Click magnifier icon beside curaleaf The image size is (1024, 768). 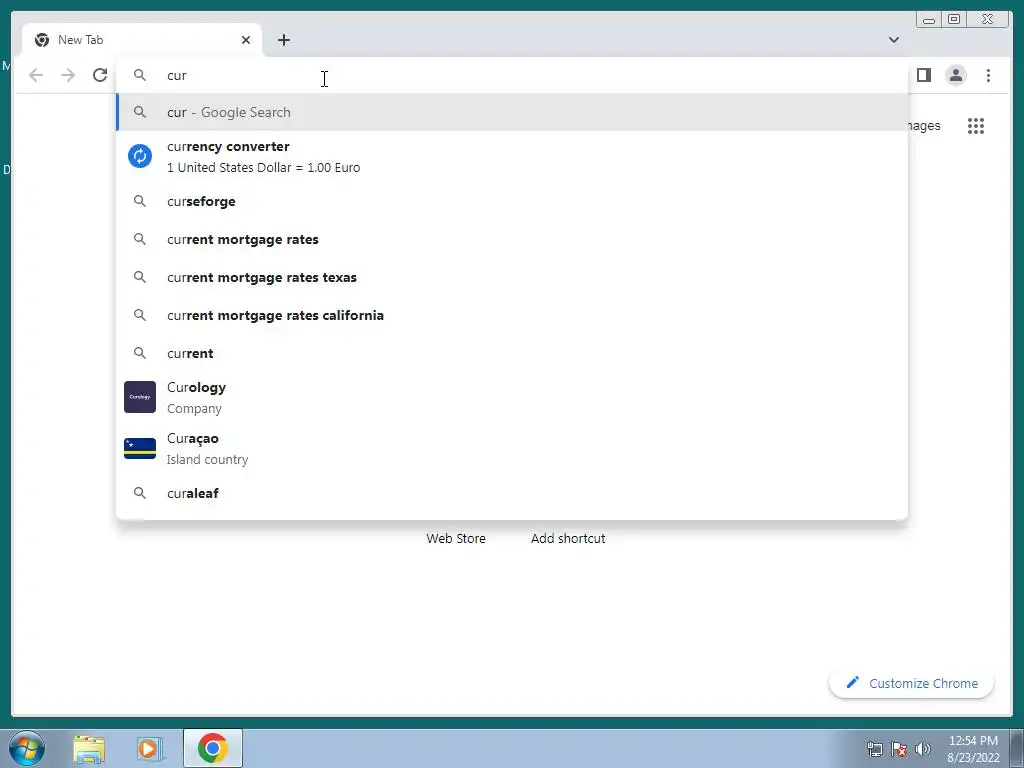140,493
